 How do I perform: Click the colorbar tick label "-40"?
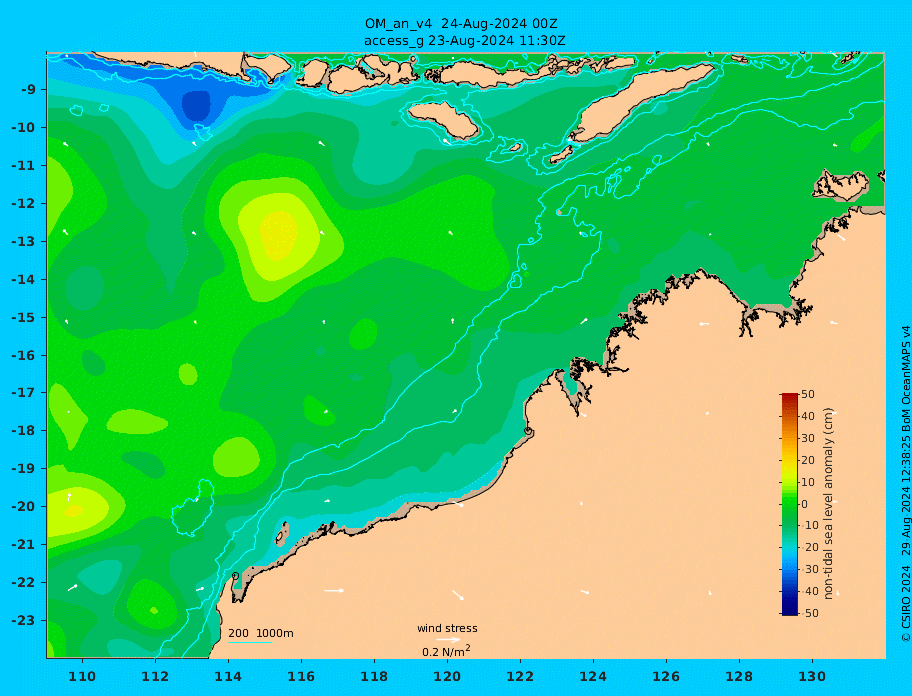(808, 591)
